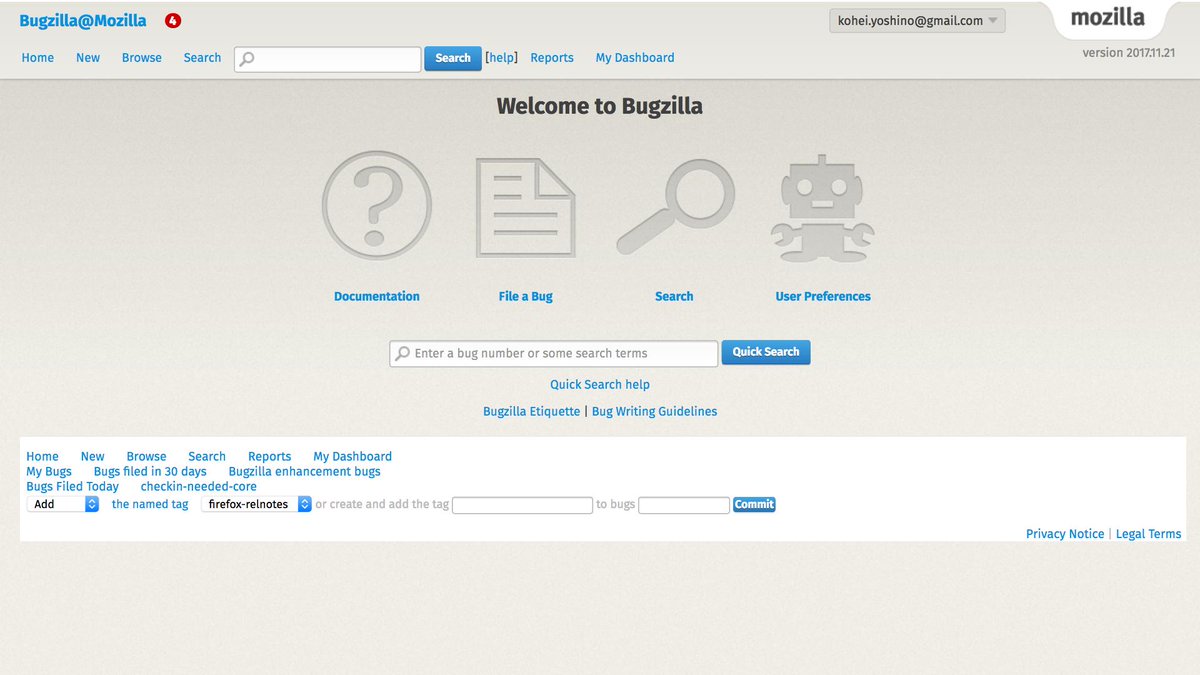Click the Bugzilla@Mozilla title link
The width and height of the screenshot is (1200, 675).
[83, 20]
